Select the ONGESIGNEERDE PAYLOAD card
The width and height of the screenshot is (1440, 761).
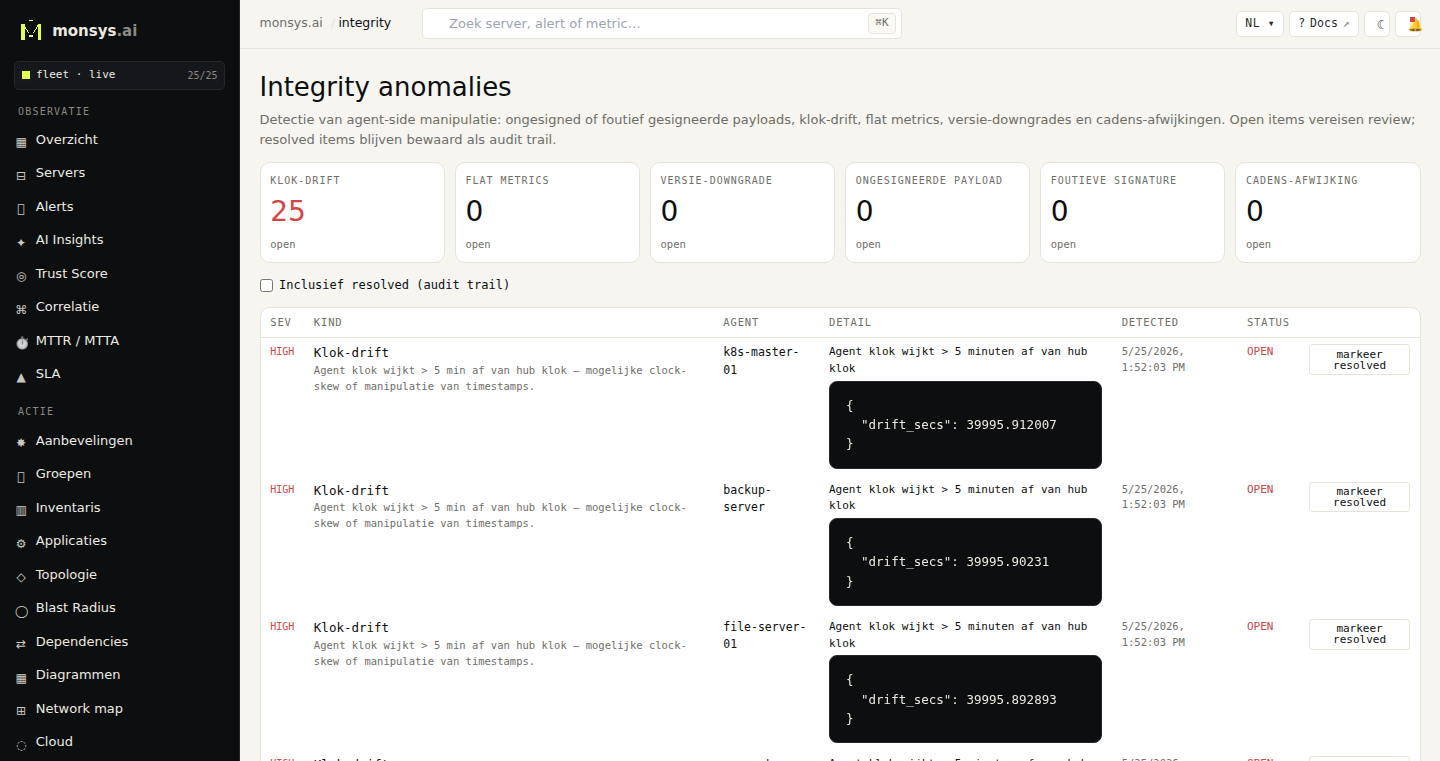click(x=937, y=212)
